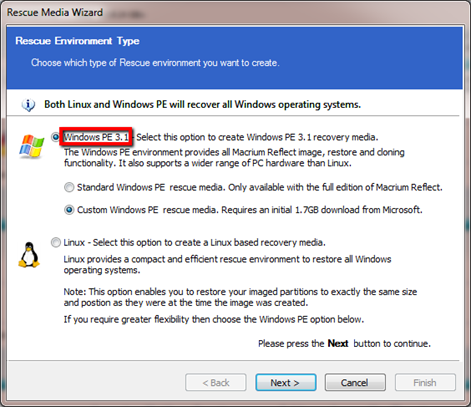The image size is (471, 407).
Task: Click 'Choose which type of Rescue environment' subtitle
Action: 155,63
